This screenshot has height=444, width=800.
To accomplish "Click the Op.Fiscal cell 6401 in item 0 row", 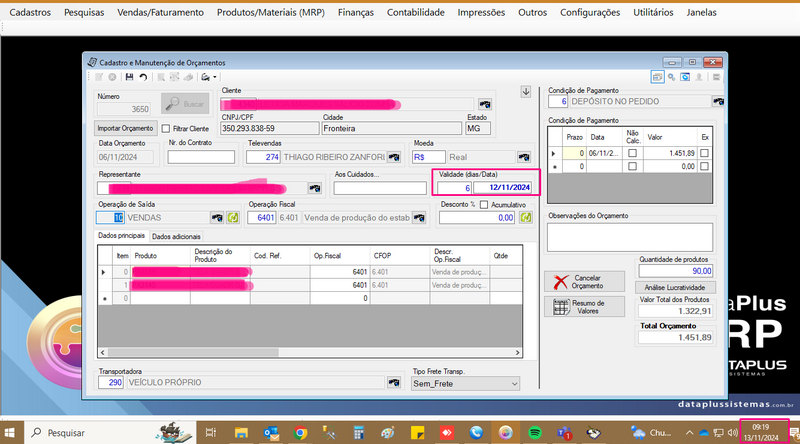I will point(339,272).
